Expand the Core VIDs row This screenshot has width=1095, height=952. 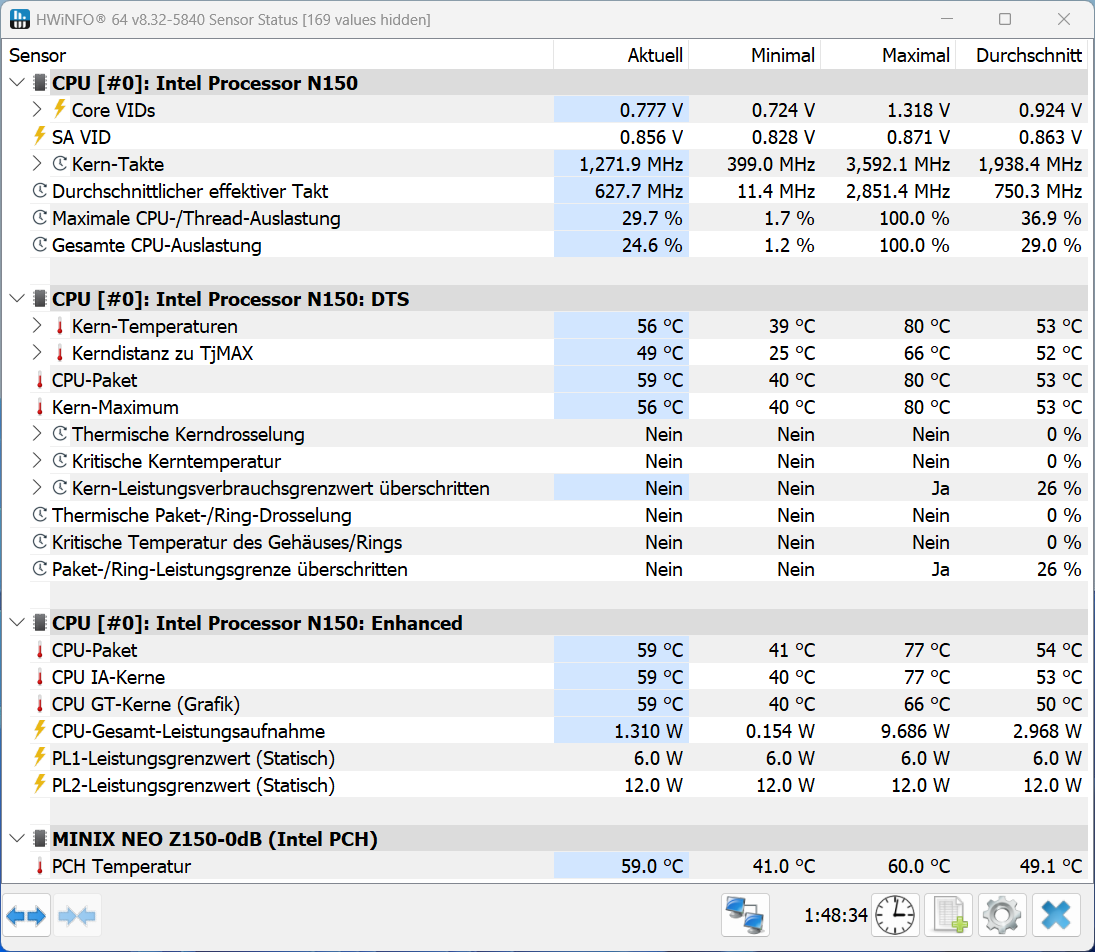pyautogui.click(x=38, y=110)
